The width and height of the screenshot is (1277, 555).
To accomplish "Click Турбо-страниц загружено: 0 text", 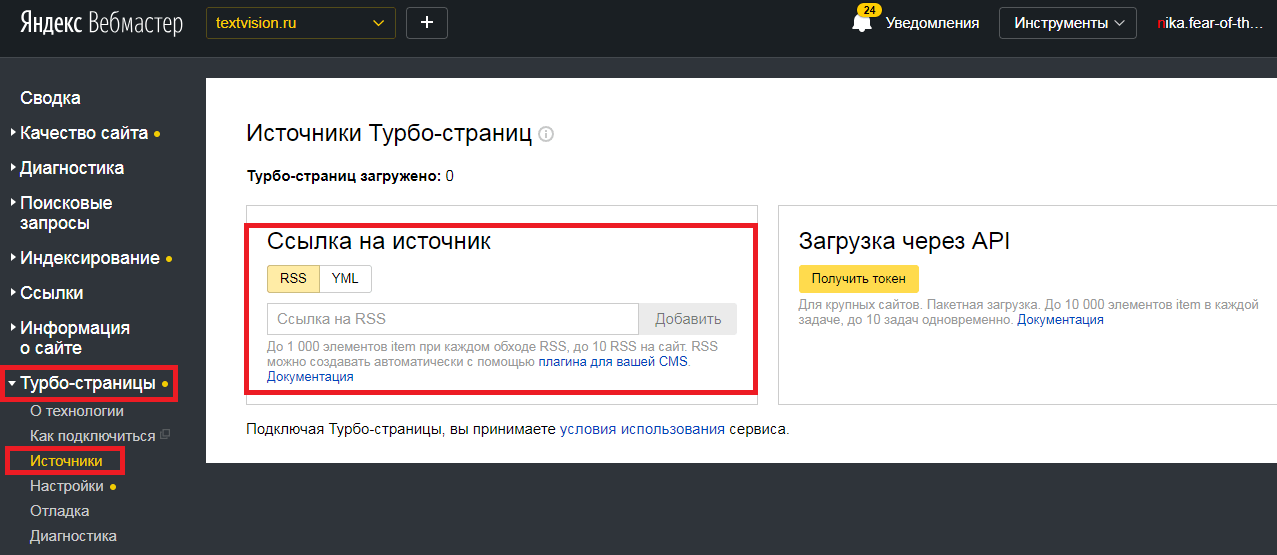I will pyautogui.click(x=350, y=176).
